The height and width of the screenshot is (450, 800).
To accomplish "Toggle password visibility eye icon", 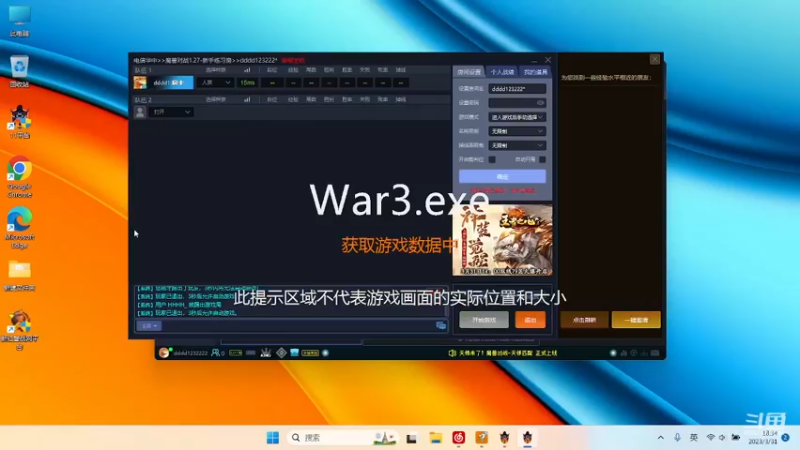I will click(x=540, y=103).
